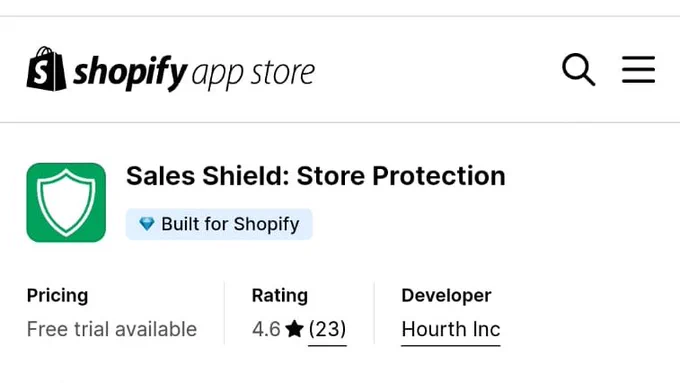Viewport: 680px width, 383px height.
Task: Click the 'app store' header text
Action: [x=253, y=74]
